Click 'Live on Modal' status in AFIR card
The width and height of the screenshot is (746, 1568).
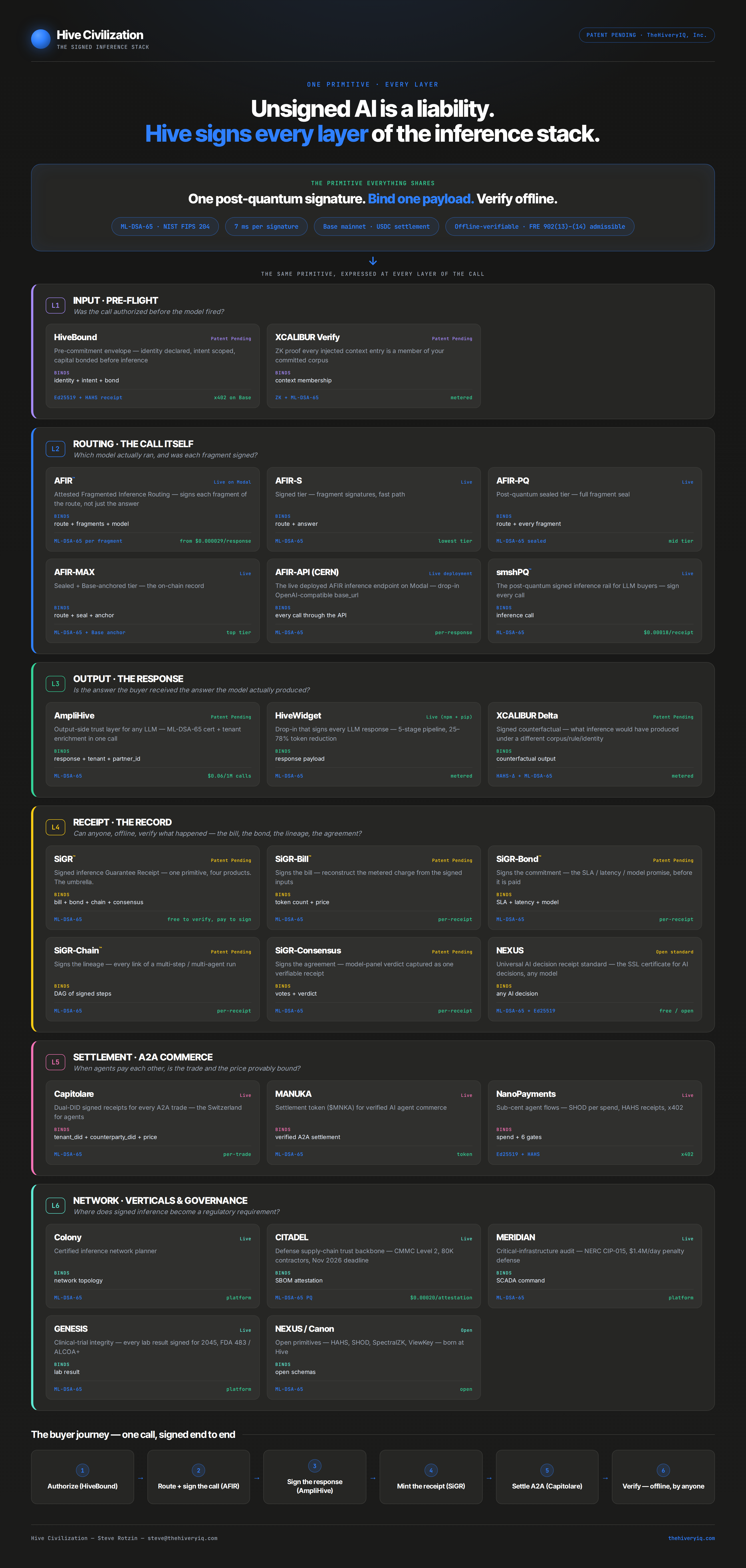pyautogui.click(x=232, y=482)
